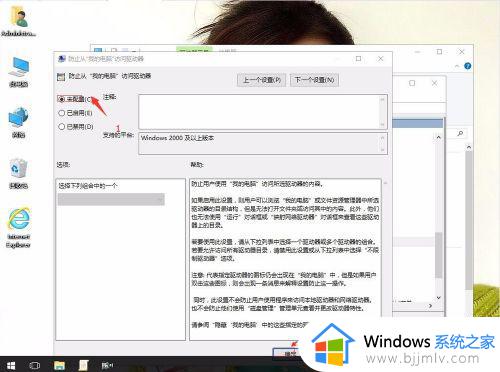Click the 选择下列组合中的一个 options label
Image resolution: width=500 pixels, height=372 pixels.
click(88, 186)
